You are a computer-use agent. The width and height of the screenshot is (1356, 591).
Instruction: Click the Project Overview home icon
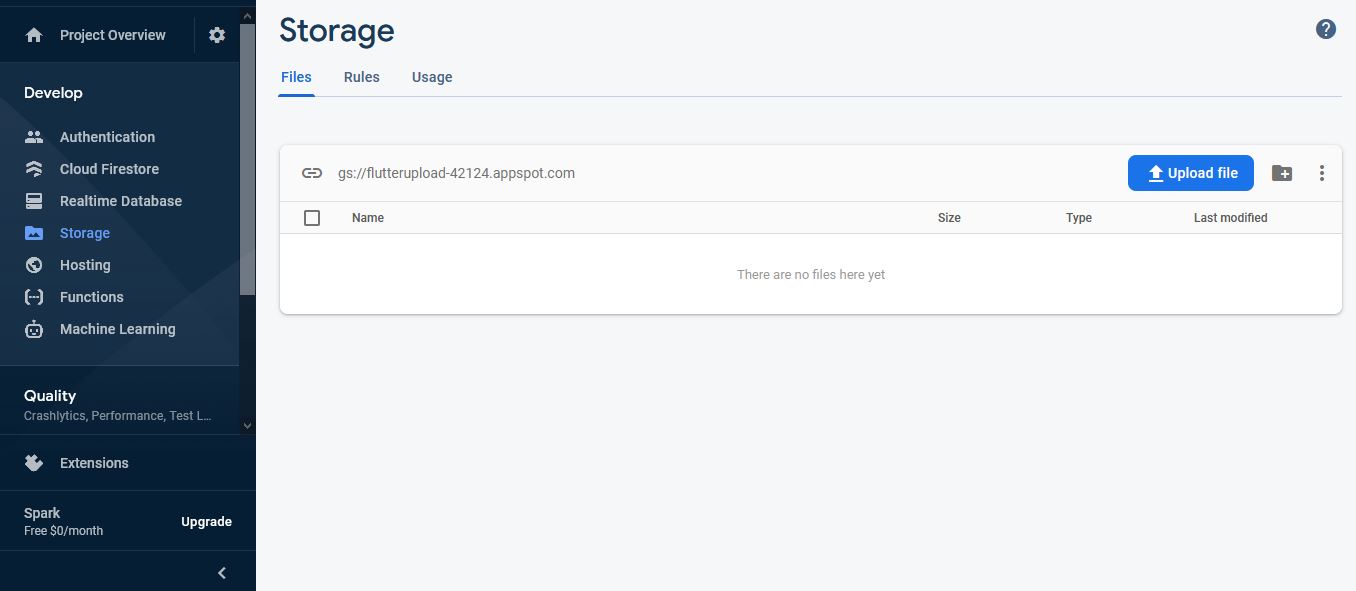34,35
